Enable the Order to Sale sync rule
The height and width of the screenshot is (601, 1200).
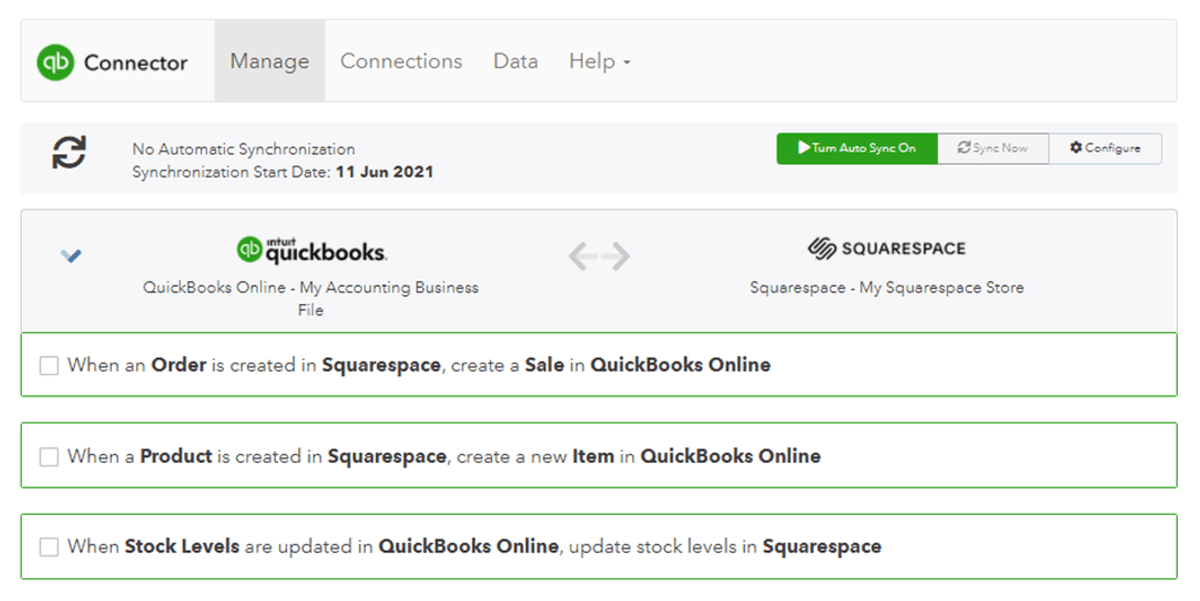[49, 365]
